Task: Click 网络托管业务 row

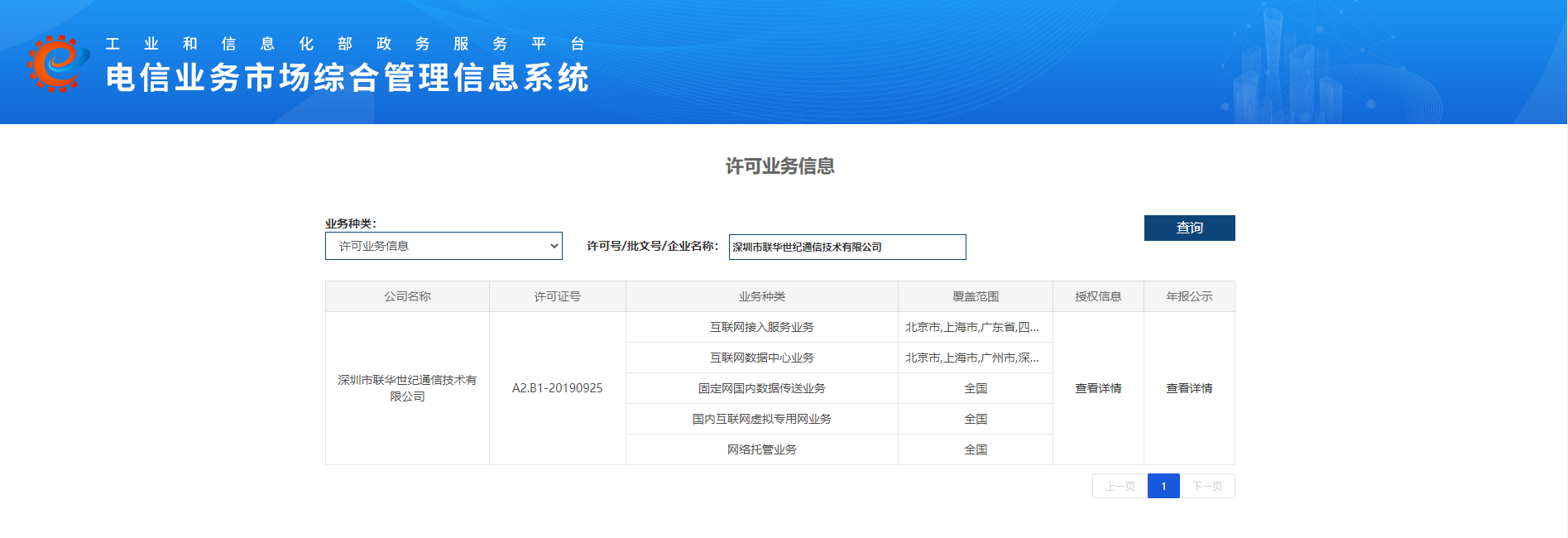Action: pyautogui.click(x=762, y=449)
